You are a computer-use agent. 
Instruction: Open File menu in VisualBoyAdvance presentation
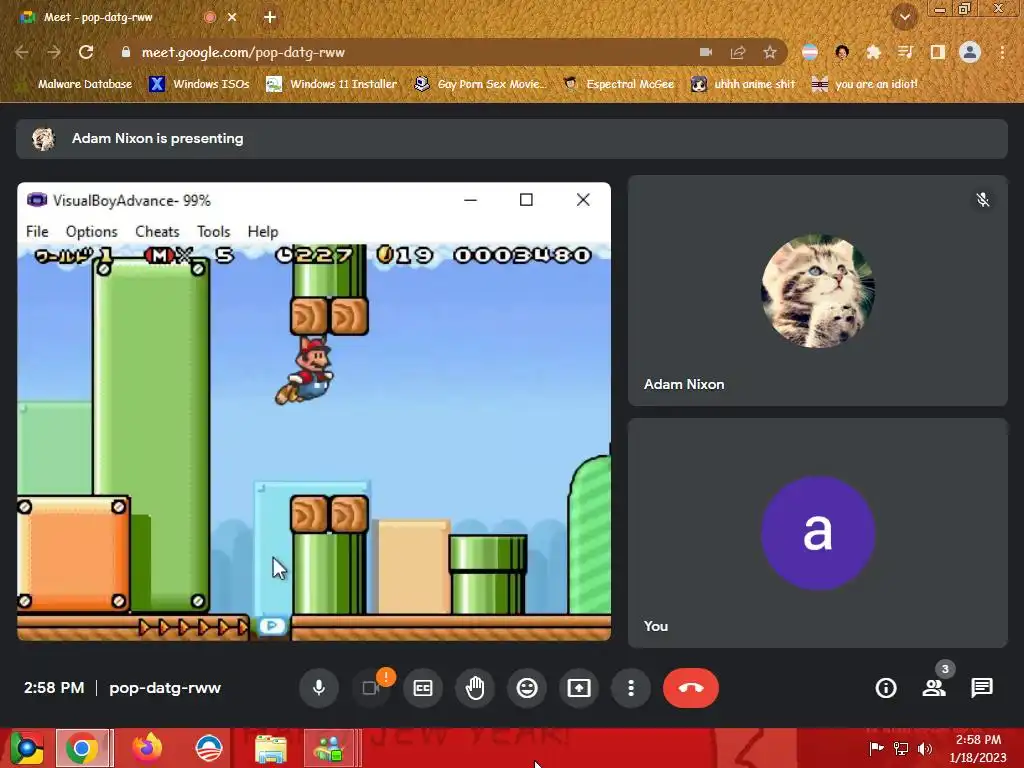[37, 232]
